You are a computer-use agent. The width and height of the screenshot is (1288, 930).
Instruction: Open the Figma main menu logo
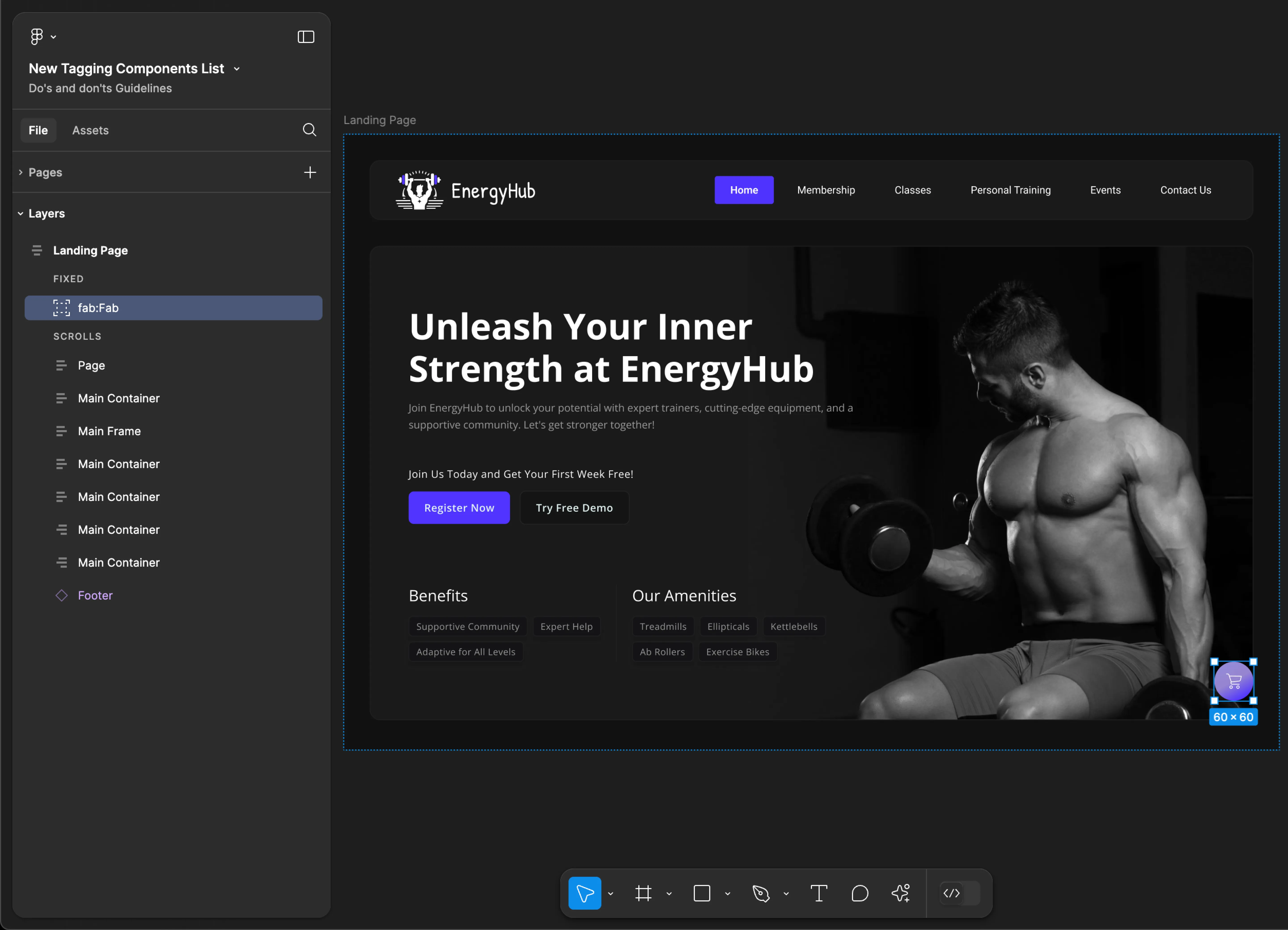(36, 36)
